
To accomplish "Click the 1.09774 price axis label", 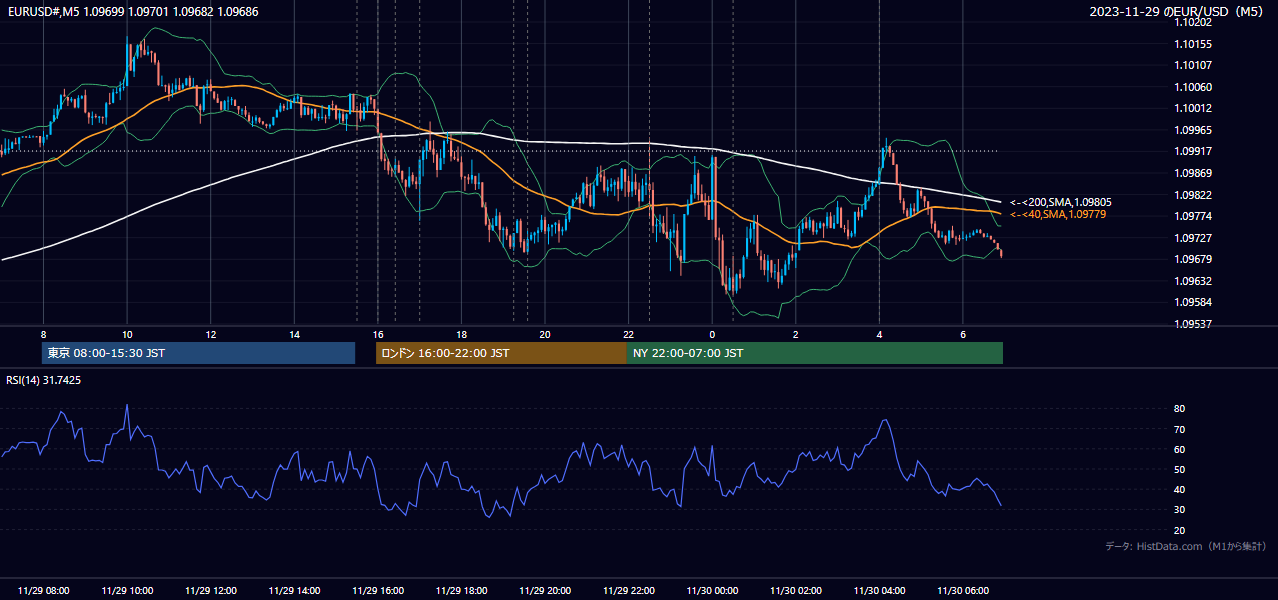I will pyautogui.click(x=1193, y=216).
